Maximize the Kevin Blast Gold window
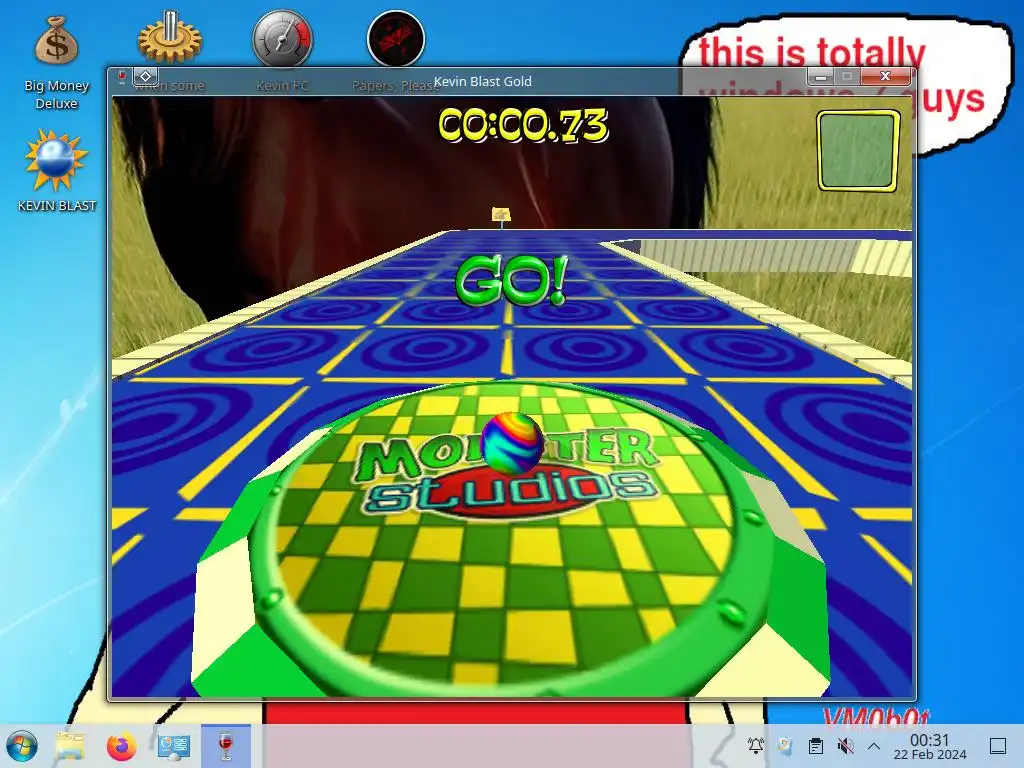This screenshot has width=1024, height=768. (x=847, y=76)
